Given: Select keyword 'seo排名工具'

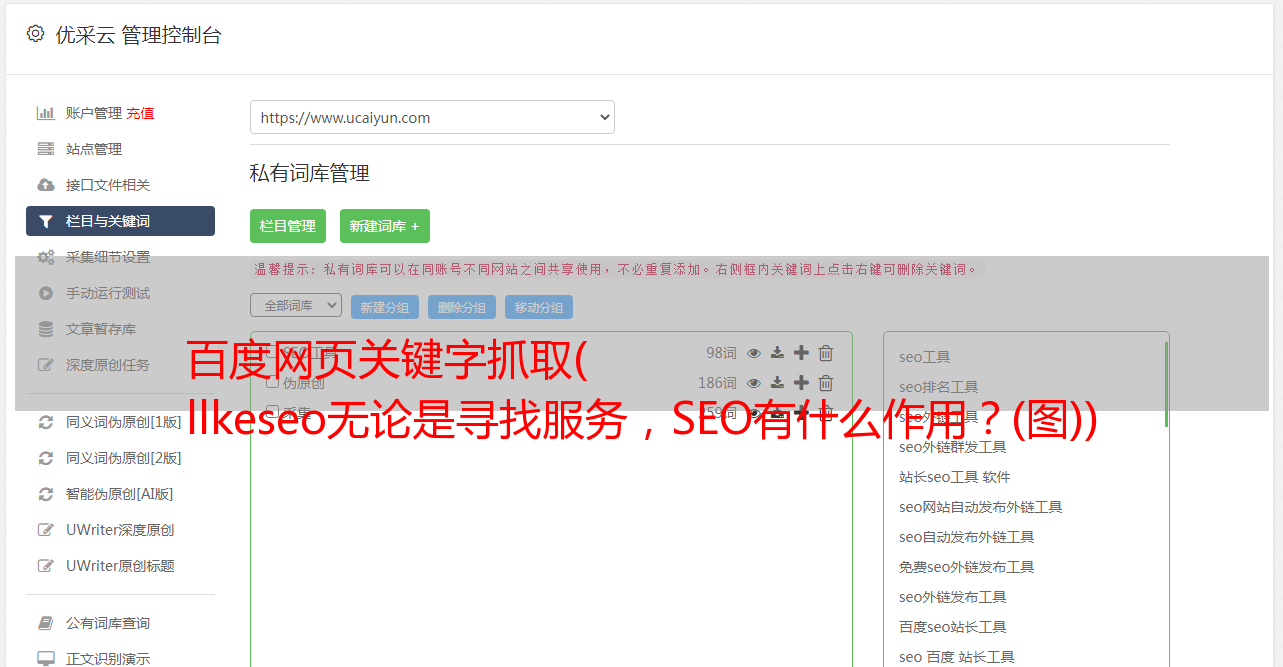Looking at the screenshot, I should 939,387.
